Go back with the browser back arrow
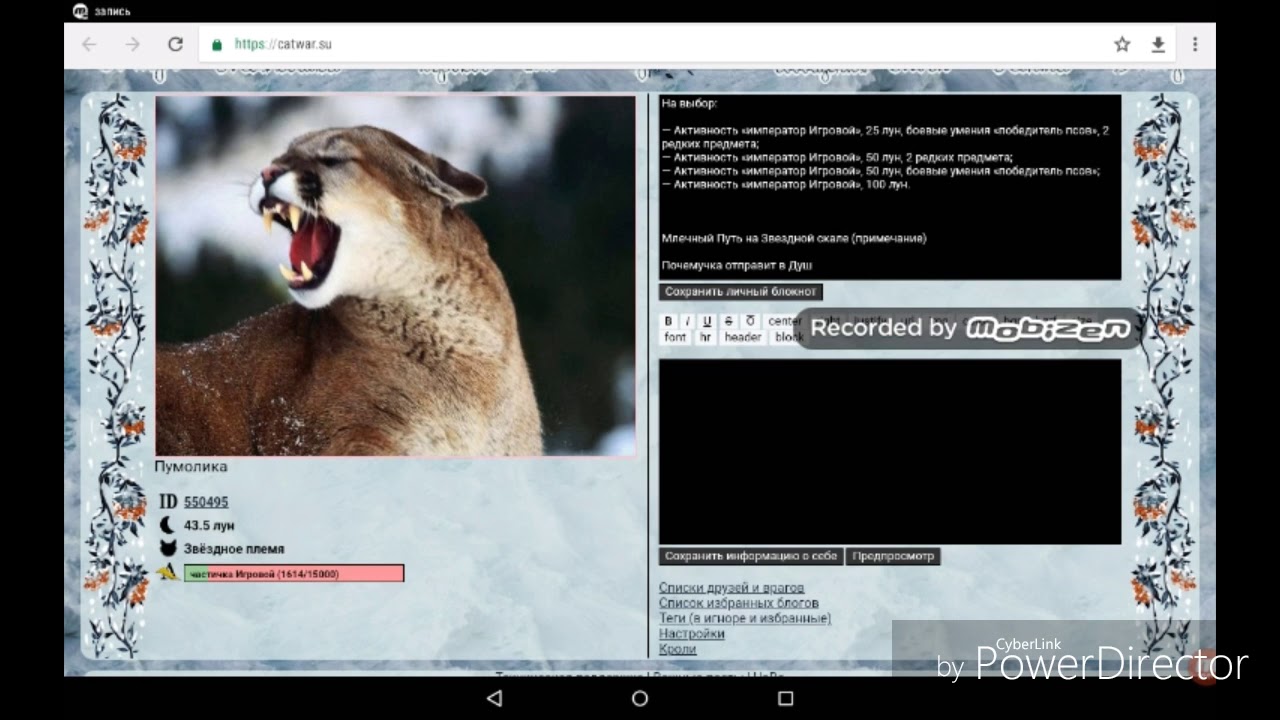 (89, 44)
